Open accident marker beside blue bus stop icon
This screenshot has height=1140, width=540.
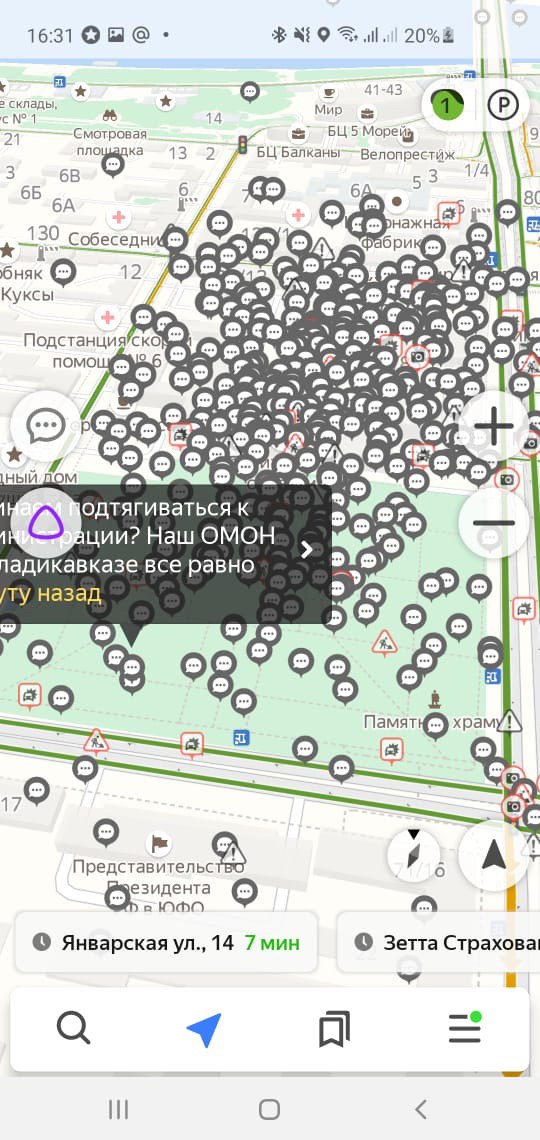191,744
